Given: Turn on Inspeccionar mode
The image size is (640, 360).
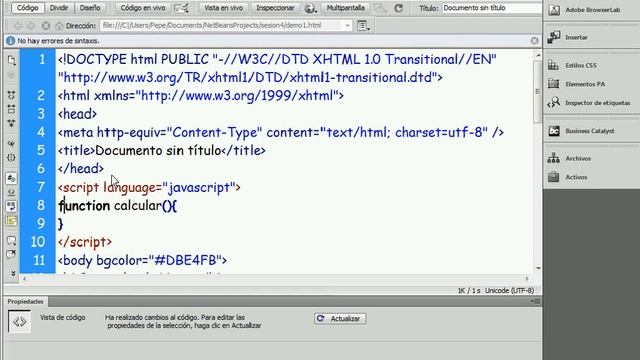Looking at the screenshot, I should 275,8.
